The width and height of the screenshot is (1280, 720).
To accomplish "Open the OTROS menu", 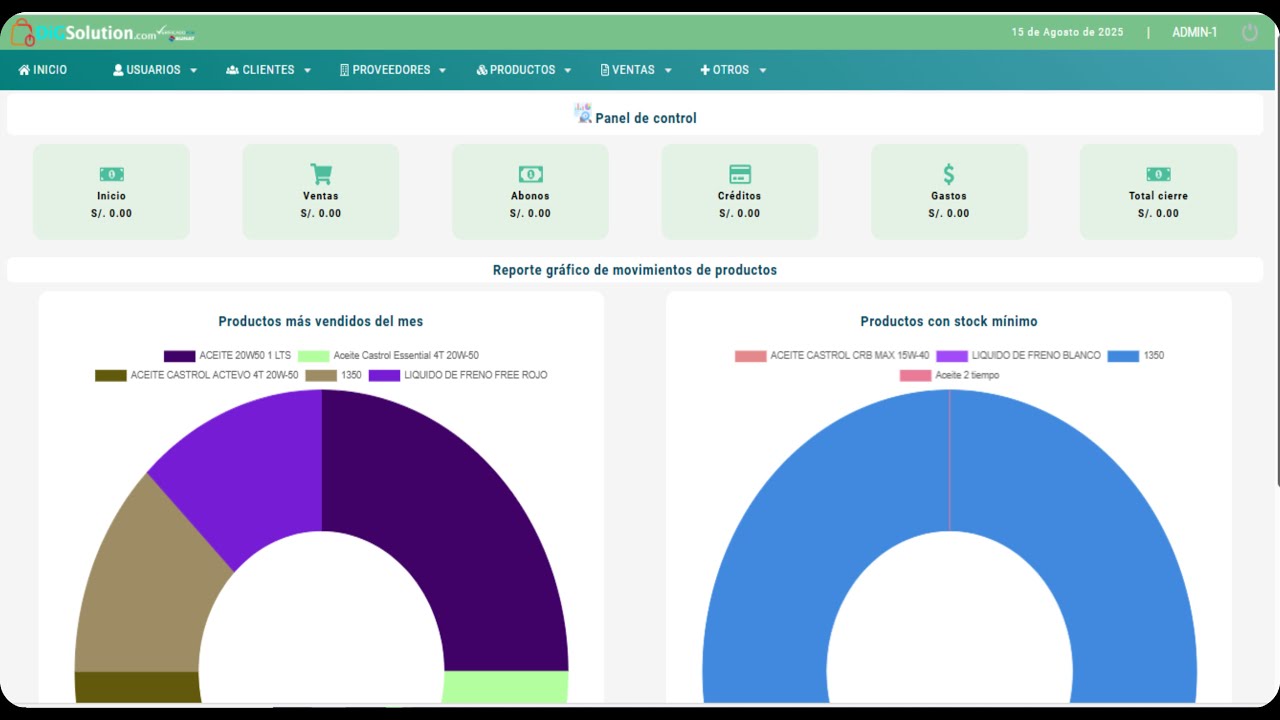I will pyautogui.click(x=733, y=70).
